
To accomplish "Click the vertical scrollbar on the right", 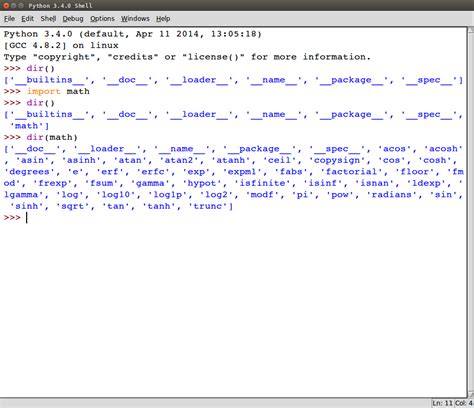I will click(x=471, y=212).
